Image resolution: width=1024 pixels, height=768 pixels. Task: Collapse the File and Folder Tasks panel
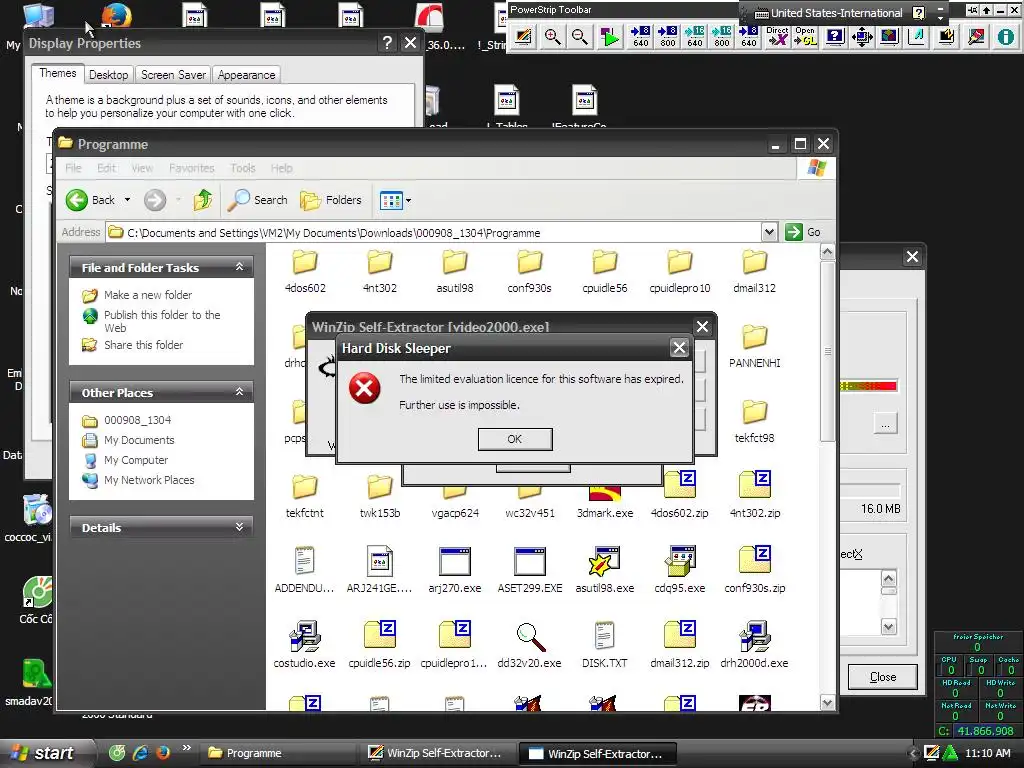coord(240,267)
